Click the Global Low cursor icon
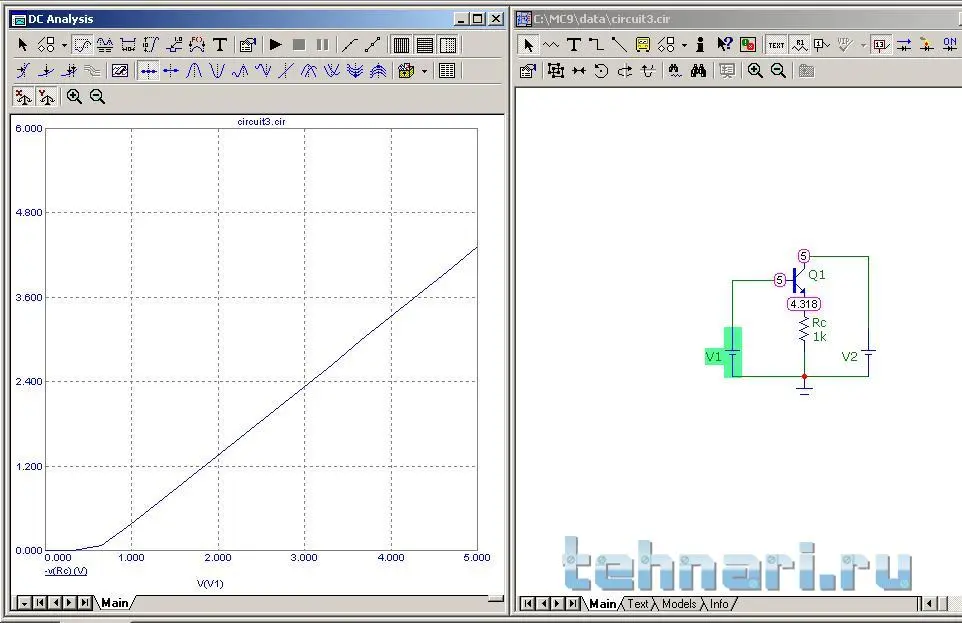 332,71
